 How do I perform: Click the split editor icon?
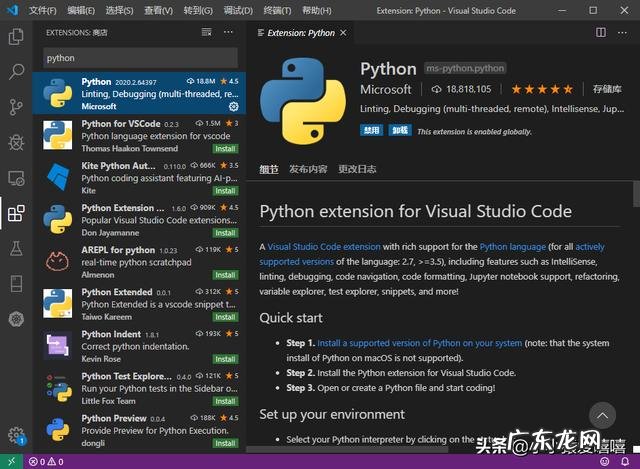click(x=601, y=32)
